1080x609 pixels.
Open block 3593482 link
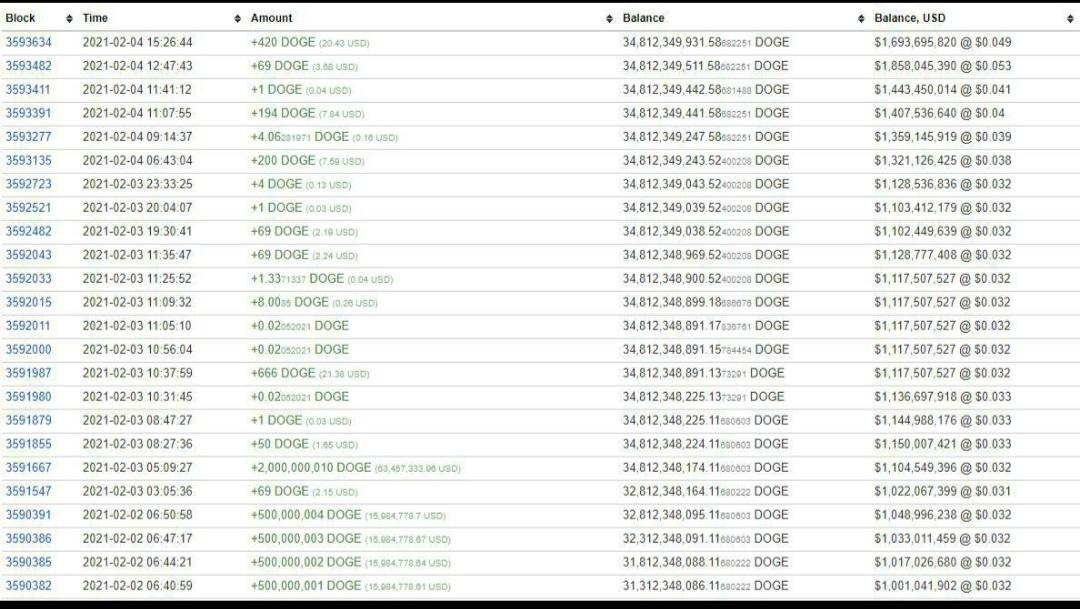click(28, 66)
